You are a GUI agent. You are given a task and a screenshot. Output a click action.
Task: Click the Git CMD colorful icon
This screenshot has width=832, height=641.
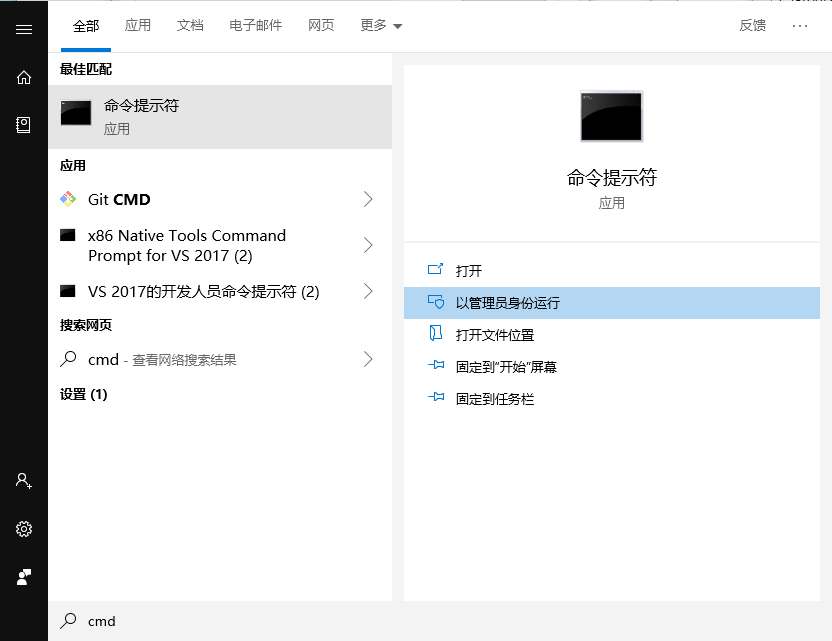pos(68,199)
